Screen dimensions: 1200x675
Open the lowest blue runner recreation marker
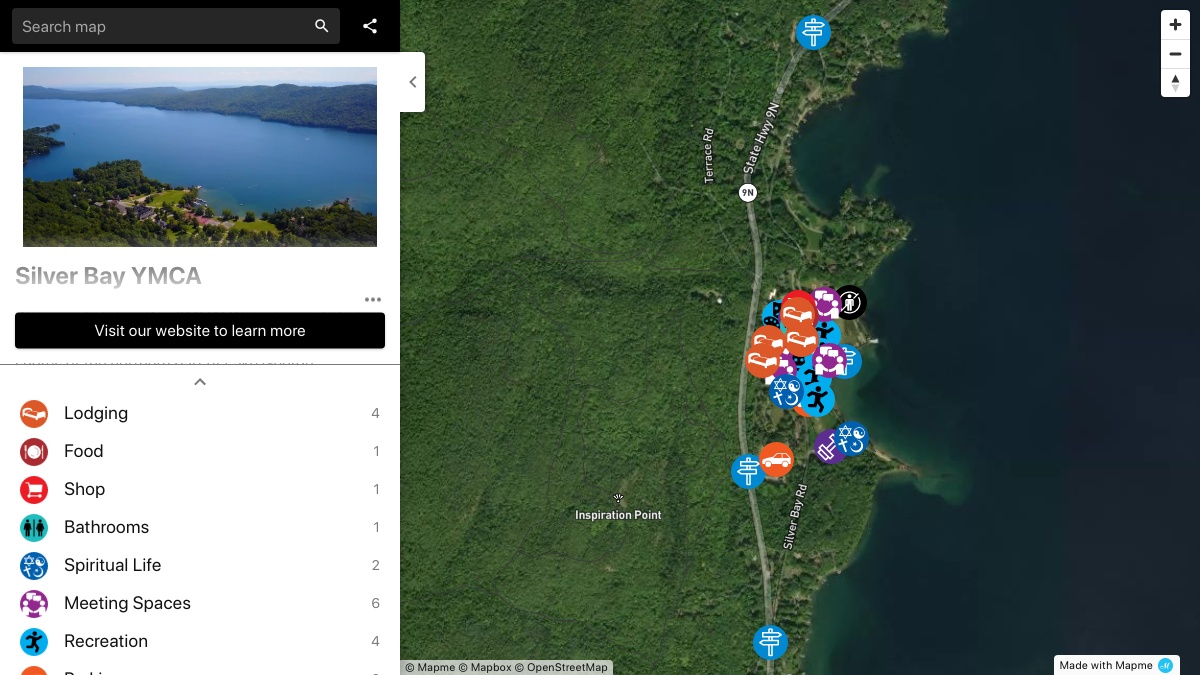tap(817, 400)
